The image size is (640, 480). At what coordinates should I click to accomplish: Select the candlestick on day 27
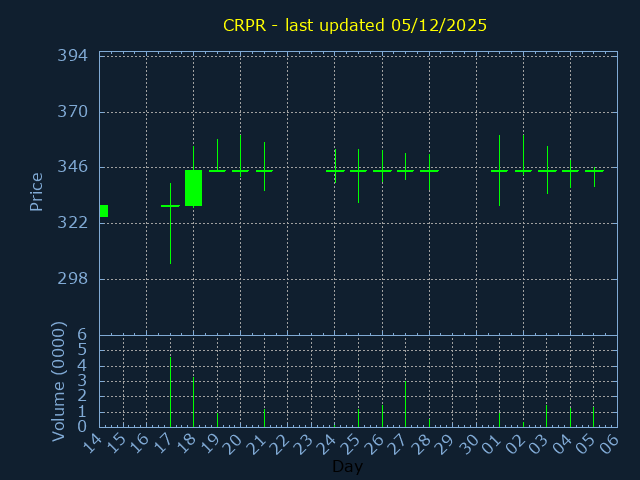(x=405, y=167)
